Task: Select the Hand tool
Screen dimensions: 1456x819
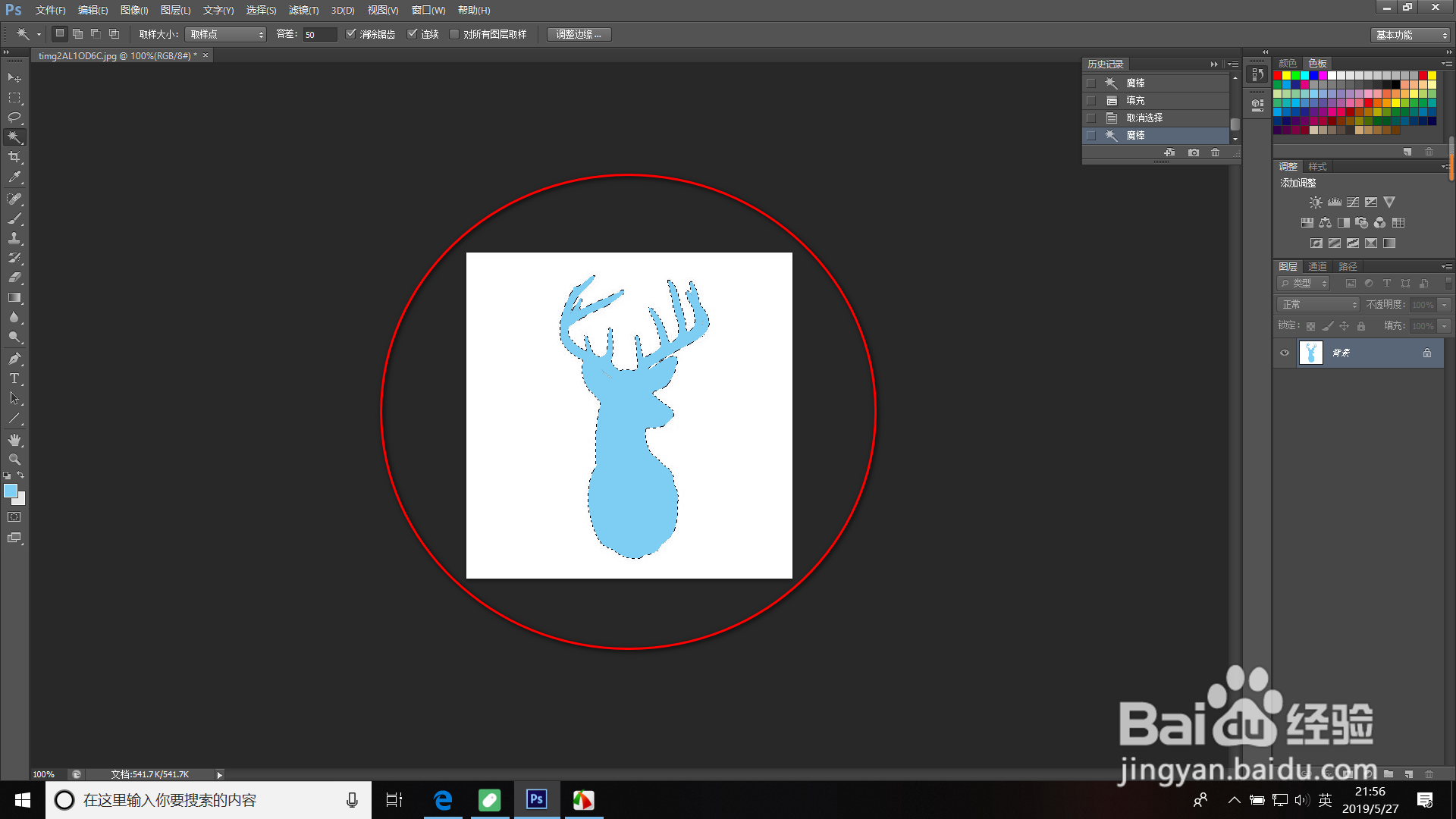Action: point(14,440)
